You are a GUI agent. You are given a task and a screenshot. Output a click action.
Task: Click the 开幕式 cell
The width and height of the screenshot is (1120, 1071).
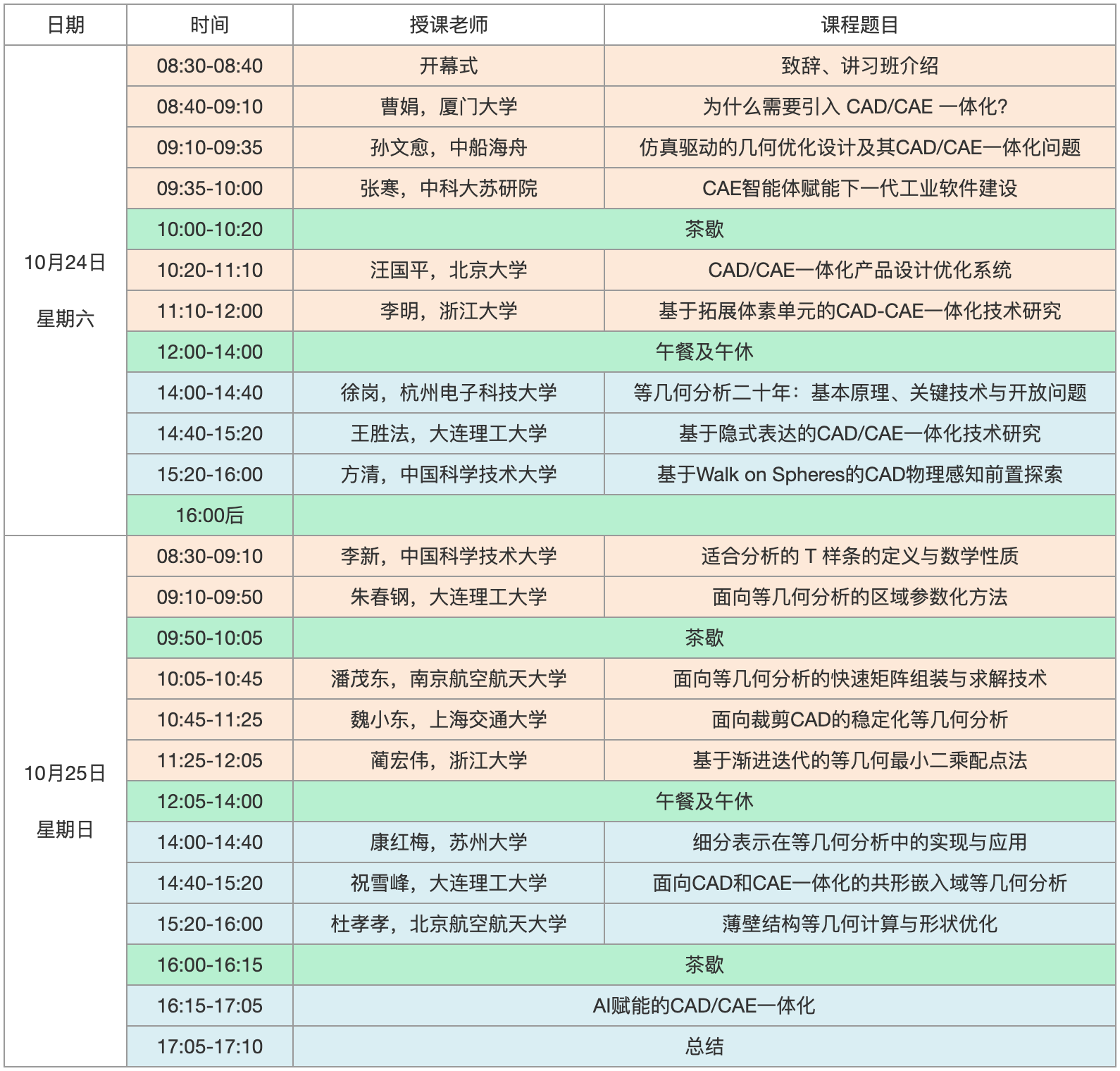tap(449, 66)
